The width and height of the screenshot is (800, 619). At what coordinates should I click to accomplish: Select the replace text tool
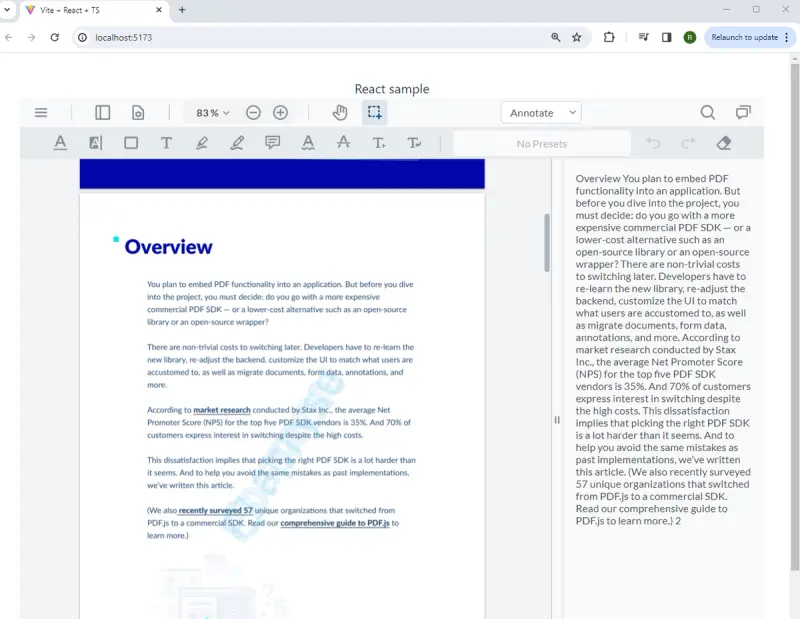414,143
